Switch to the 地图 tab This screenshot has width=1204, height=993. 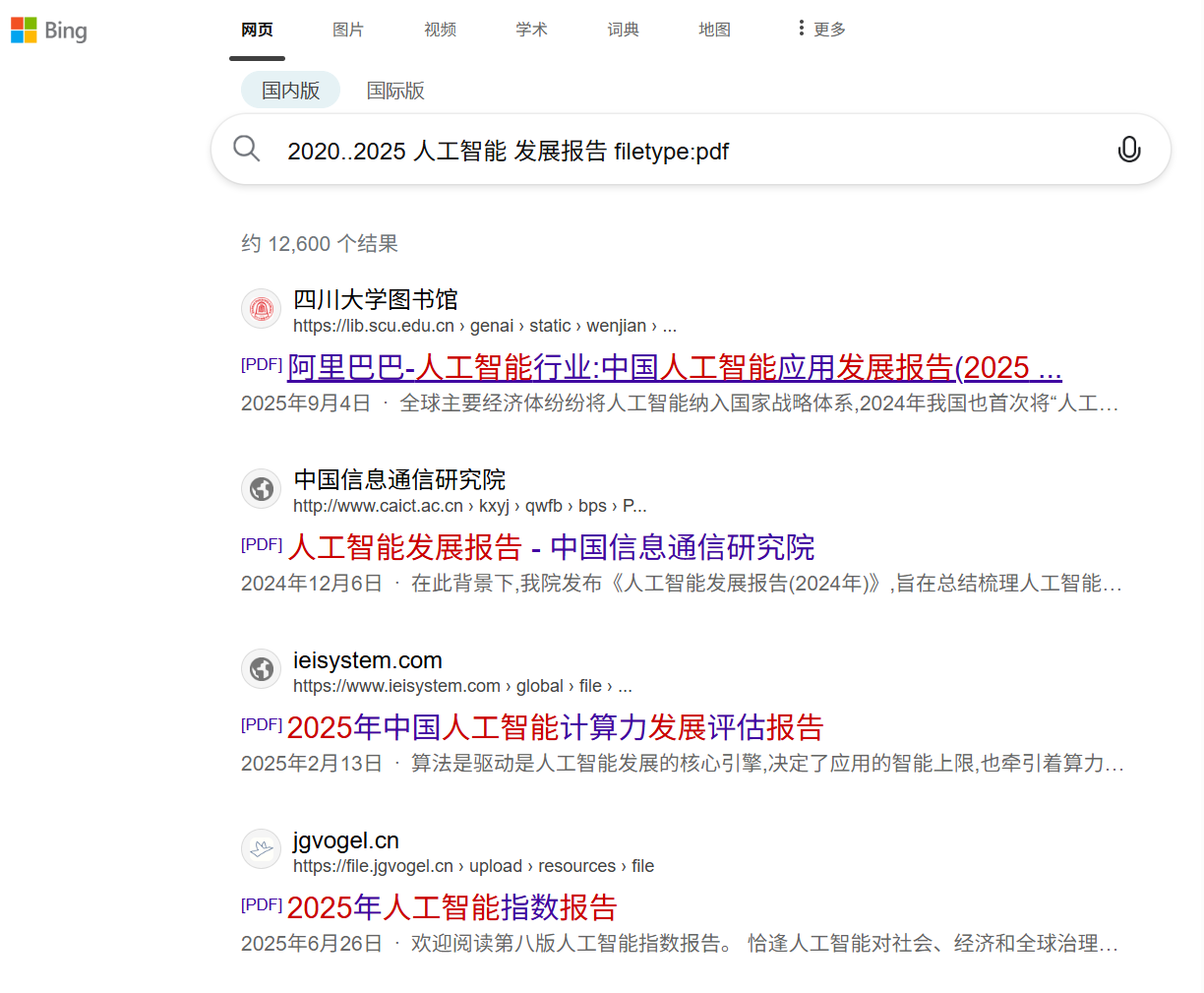click(714, 30)
